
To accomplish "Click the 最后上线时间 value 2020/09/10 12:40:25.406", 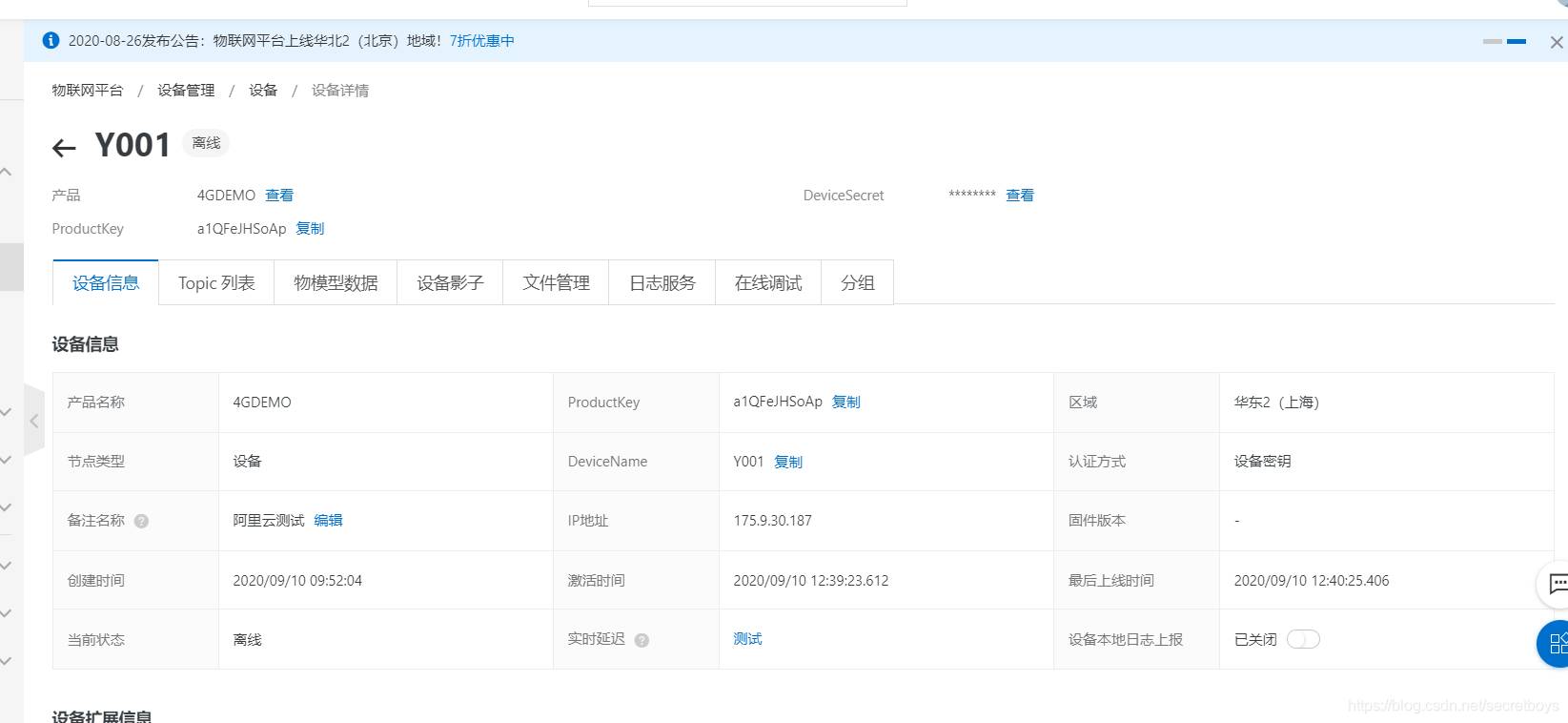I will (x=1312, y=580).
